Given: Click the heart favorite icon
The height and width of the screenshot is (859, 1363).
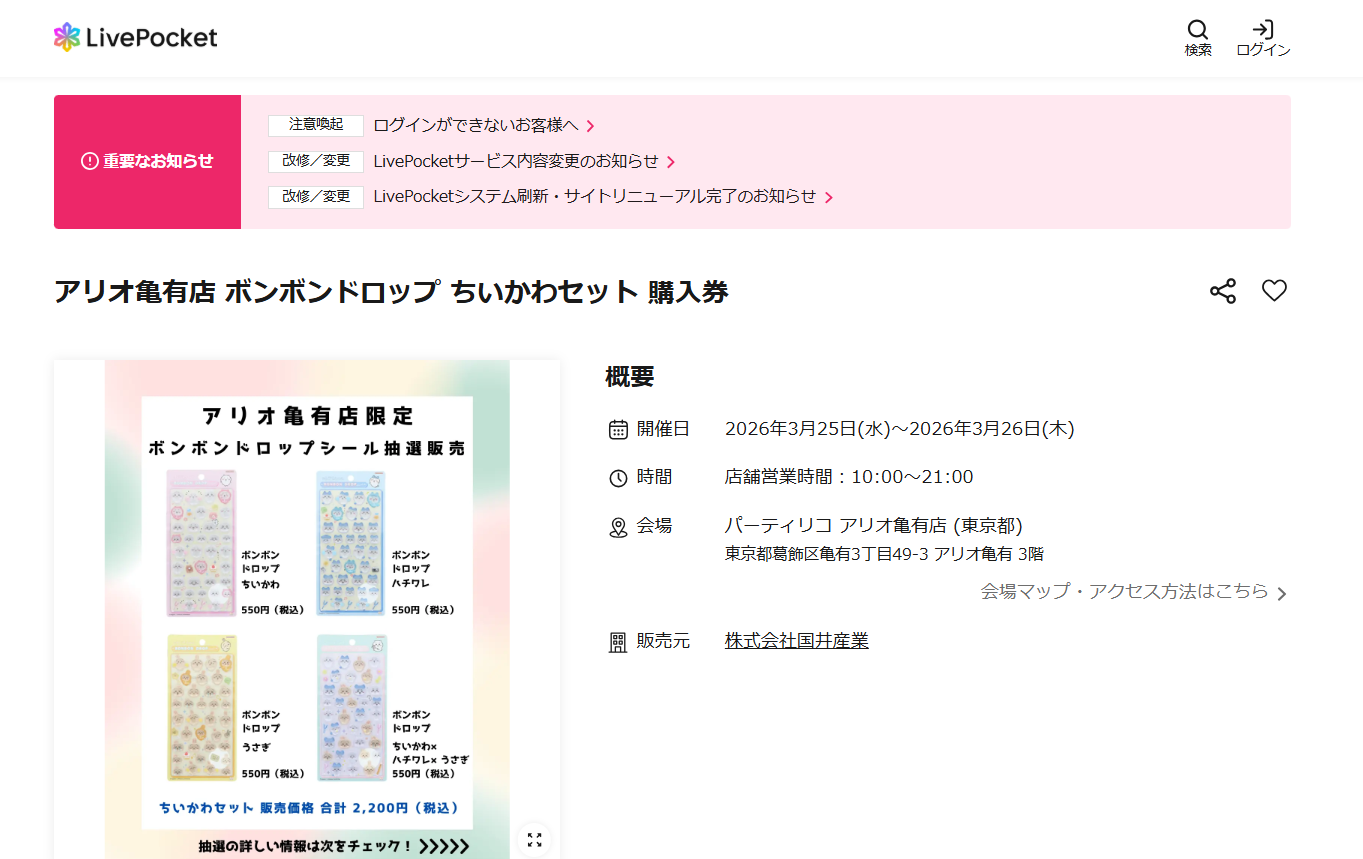Looking at the screenshot, I should (x=1274, y=291).
